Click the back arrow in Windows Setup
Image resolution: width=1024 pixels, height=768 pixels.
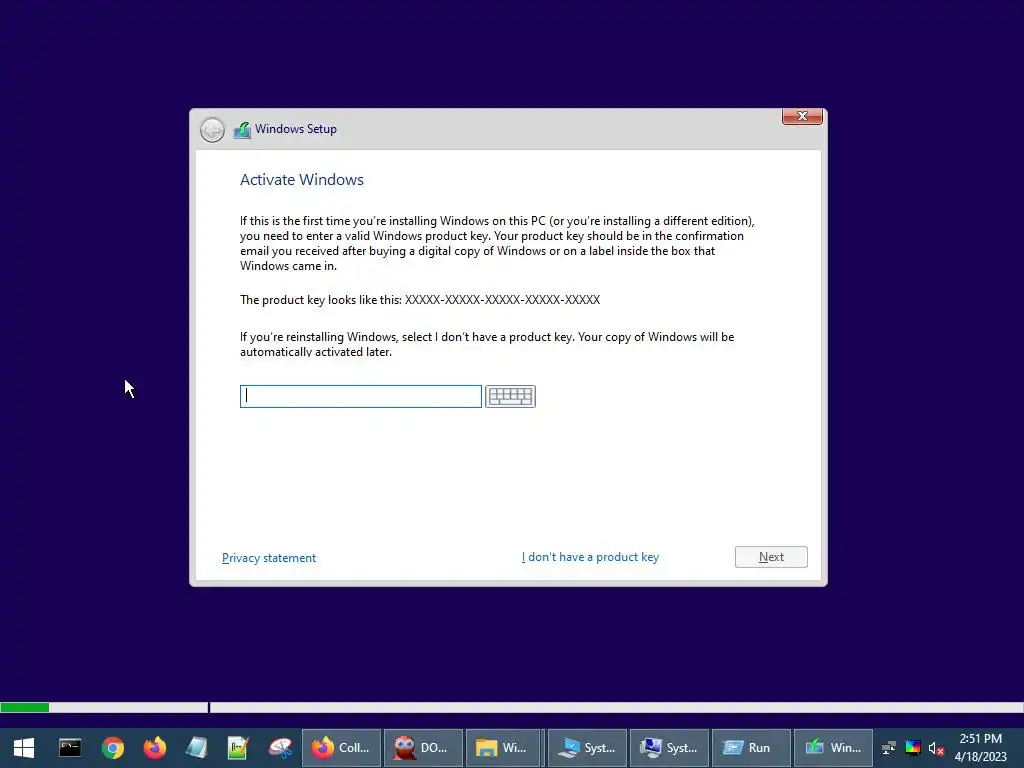pos(212,130)
